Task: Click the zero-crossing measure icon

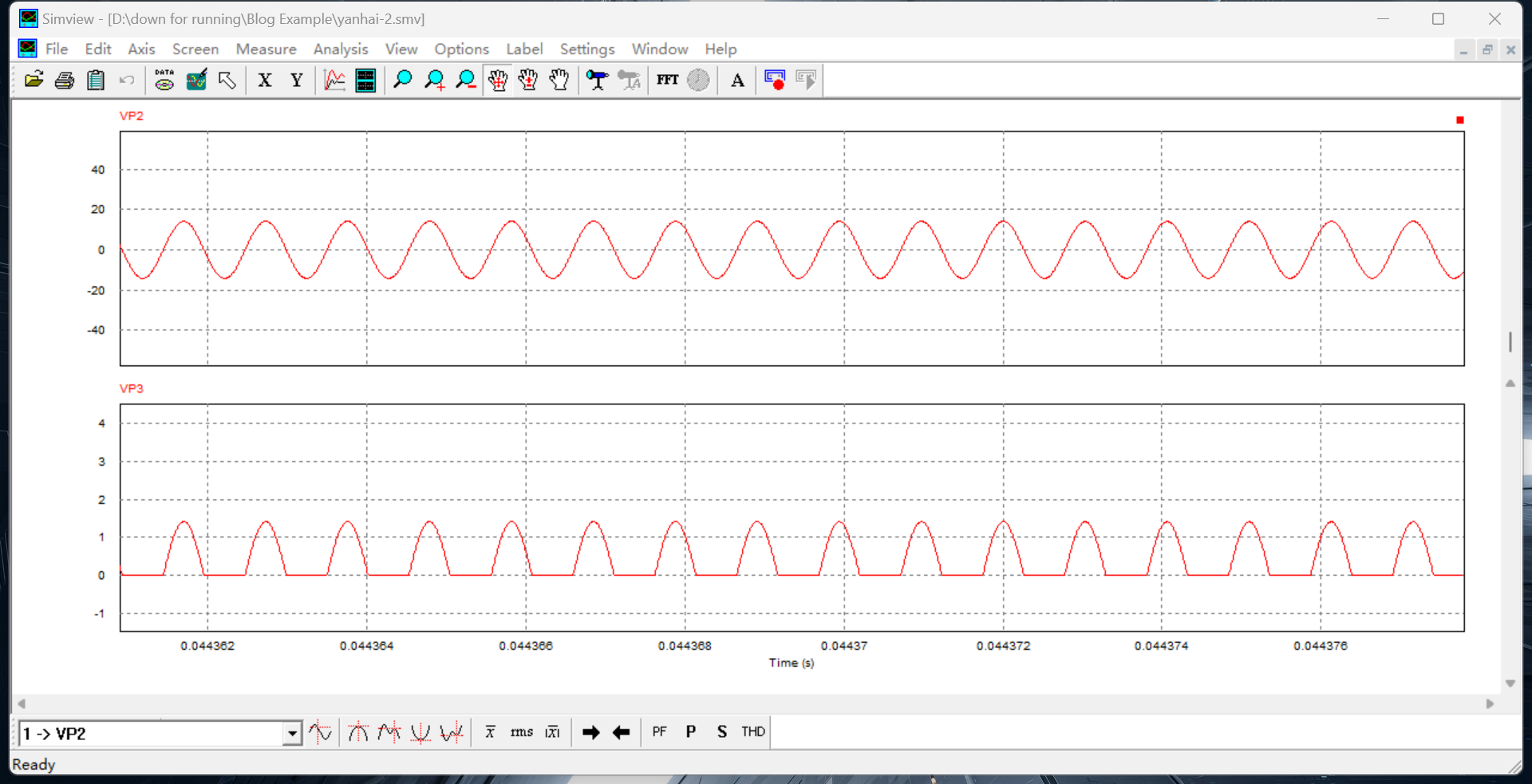Action: 320,732
